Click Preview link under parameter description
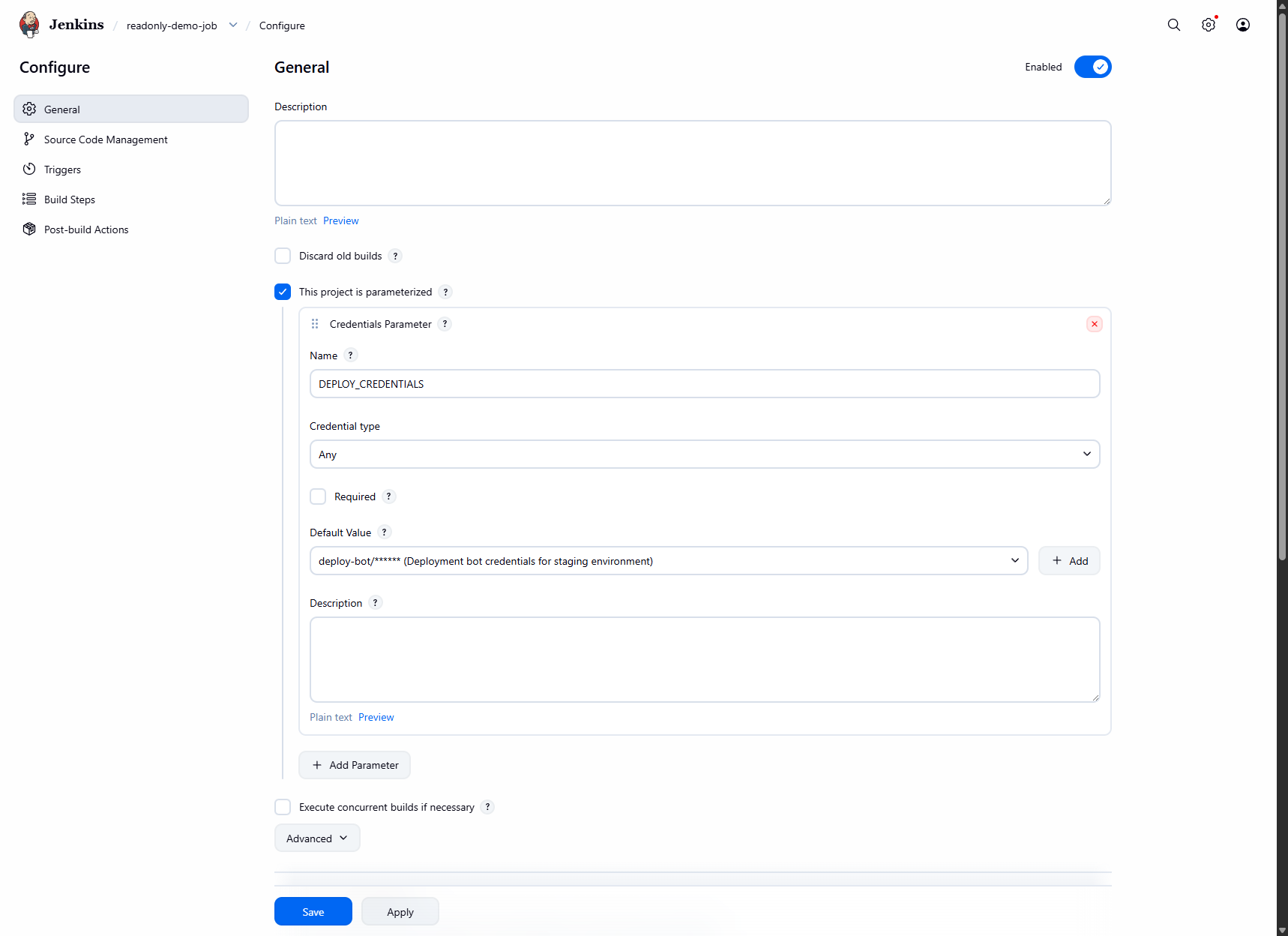The image size is (1288, 936). (x=376, y=717)
